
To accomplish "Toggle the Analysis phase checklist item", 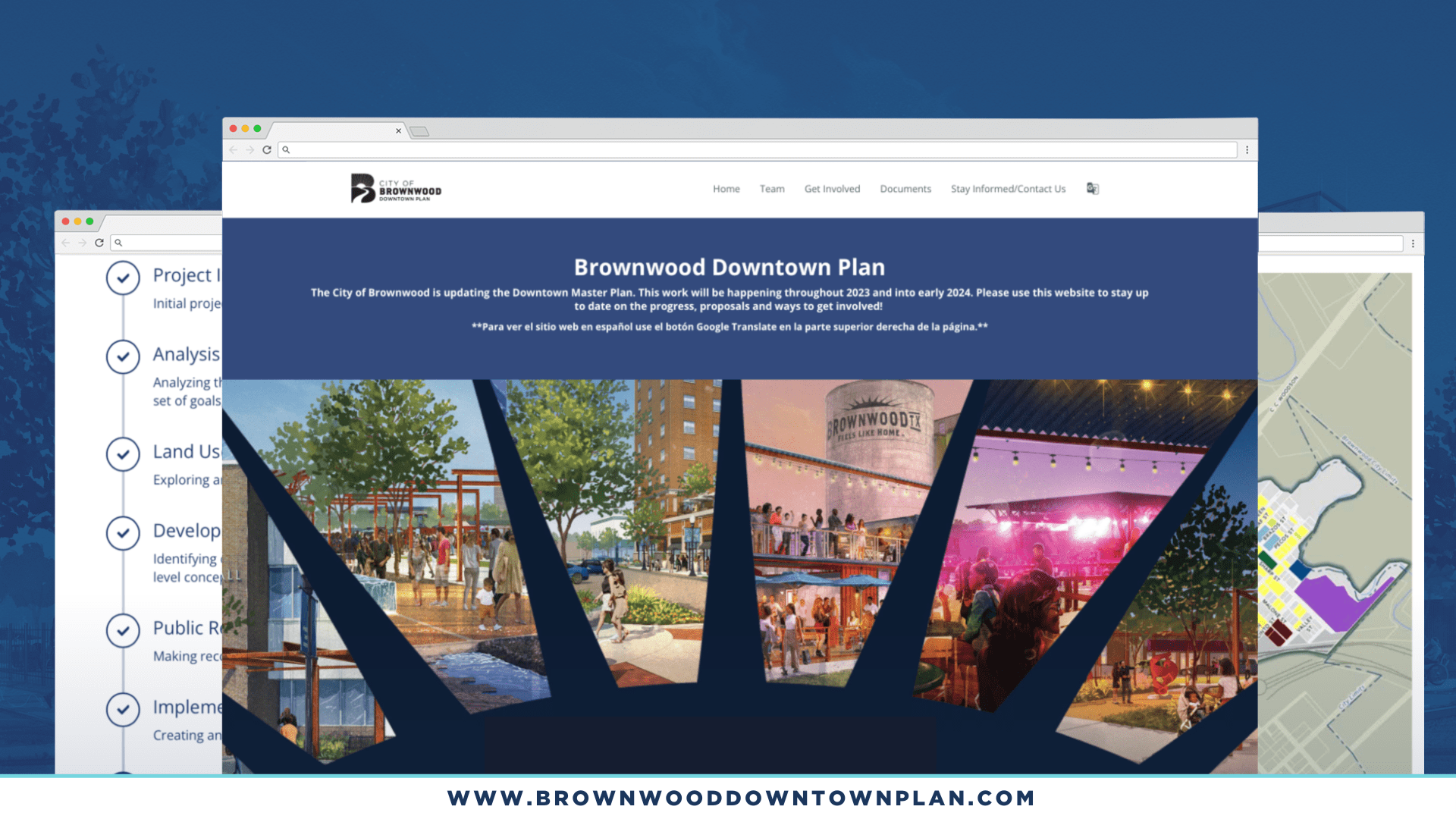I will (122, 356).
